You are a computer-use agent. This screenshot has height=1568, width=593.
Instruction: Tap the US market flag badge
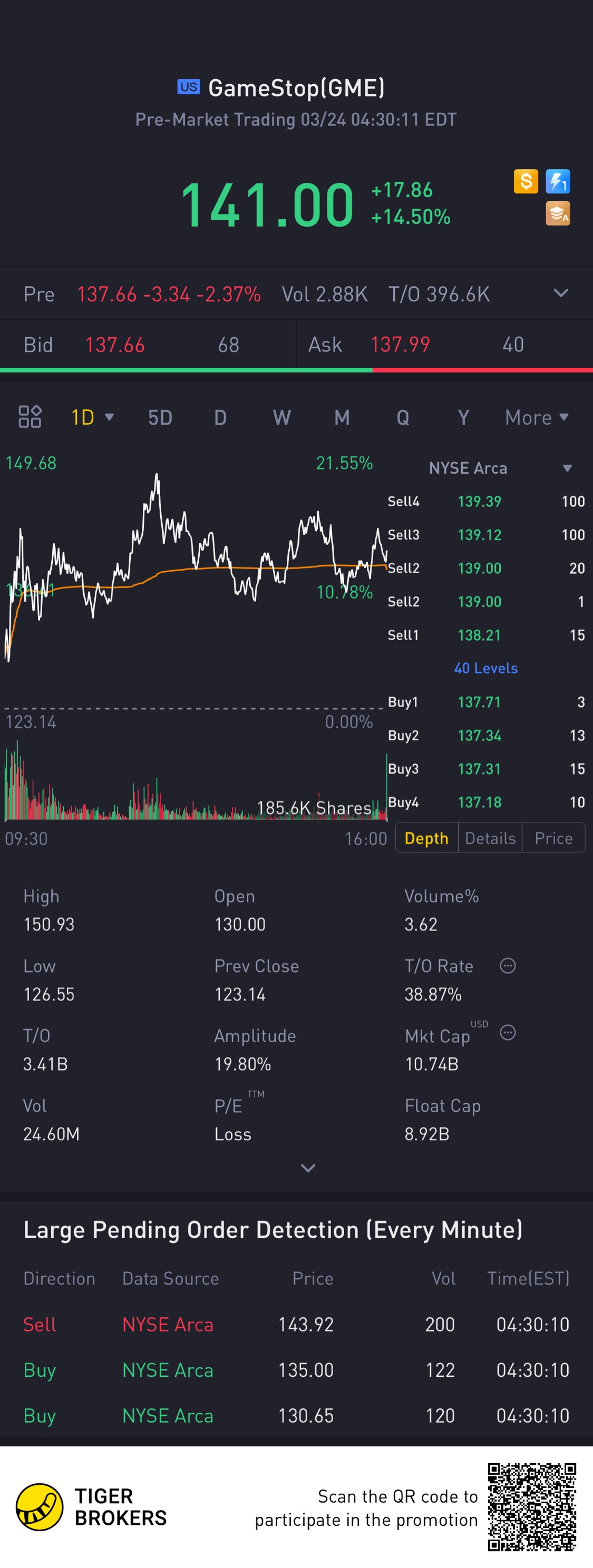189,86
